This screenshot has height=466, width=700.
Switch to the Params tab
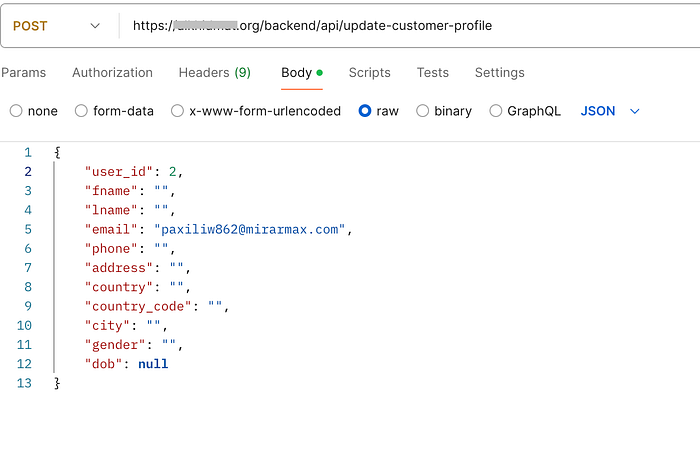pyautogui.click(x=24, y=73)
